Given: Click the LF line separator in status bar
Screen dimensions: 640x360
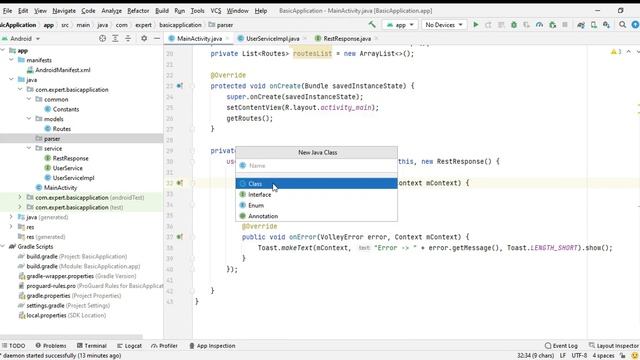Looking at the screenshot, I should [x=563, y=356].
